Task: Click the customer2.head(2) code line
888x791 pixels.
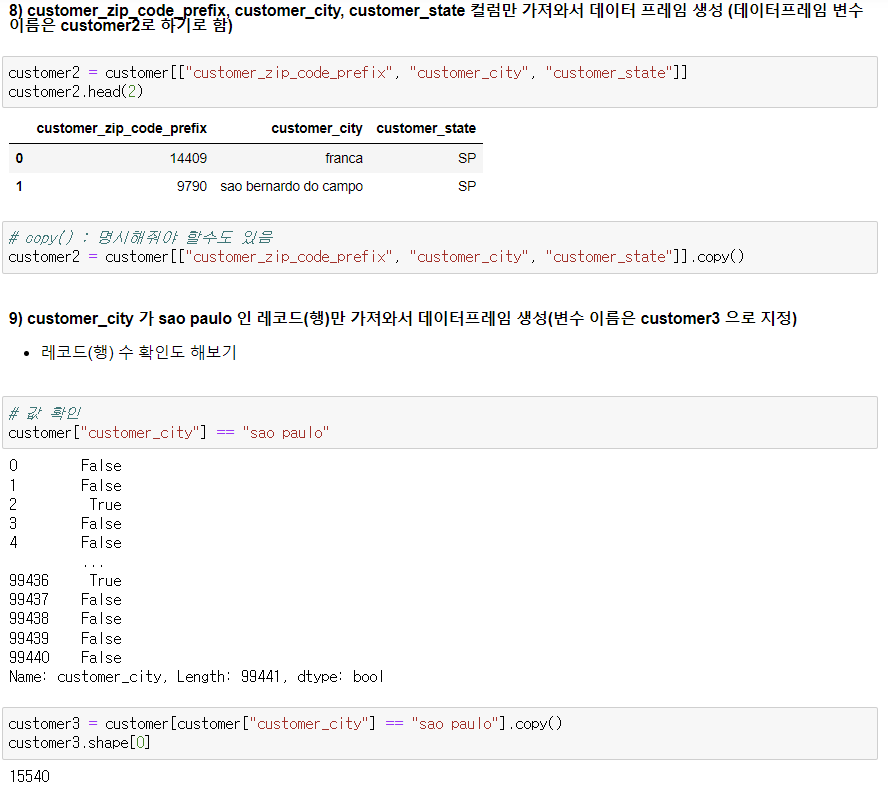Action: pyautogui.click(x=75, y=92)
